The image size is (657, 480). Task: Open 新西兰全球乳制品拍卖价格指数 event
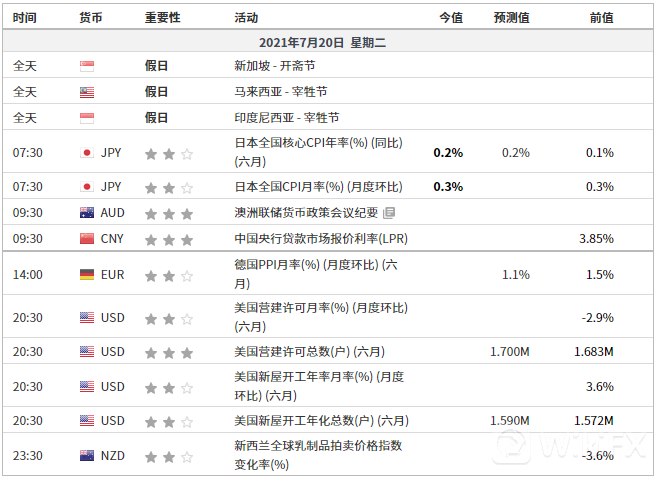pyautogui.click(x=318, y=455)
